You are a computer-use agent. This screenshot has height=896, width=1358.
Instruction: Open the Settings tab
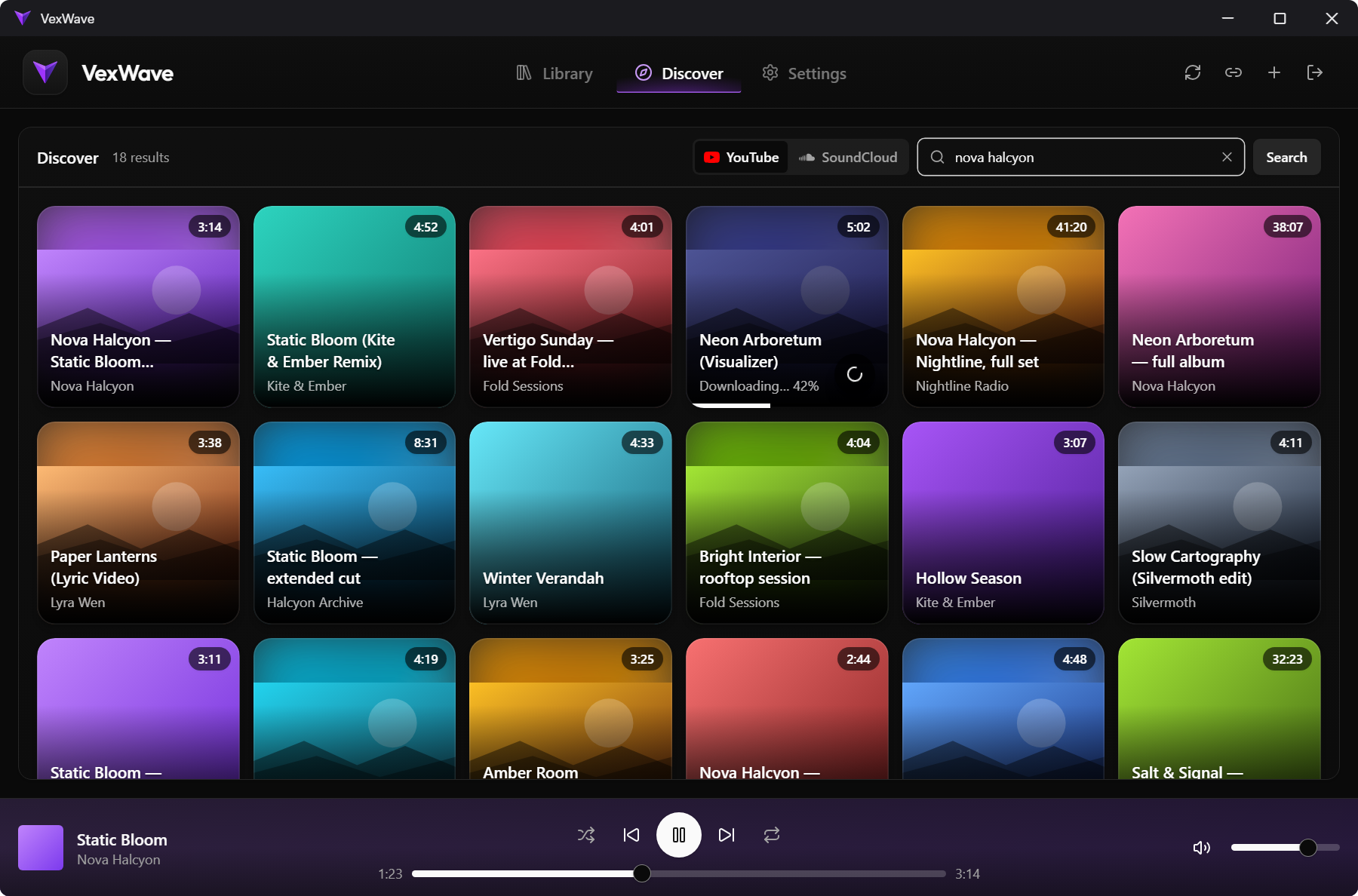coord(804,73)
